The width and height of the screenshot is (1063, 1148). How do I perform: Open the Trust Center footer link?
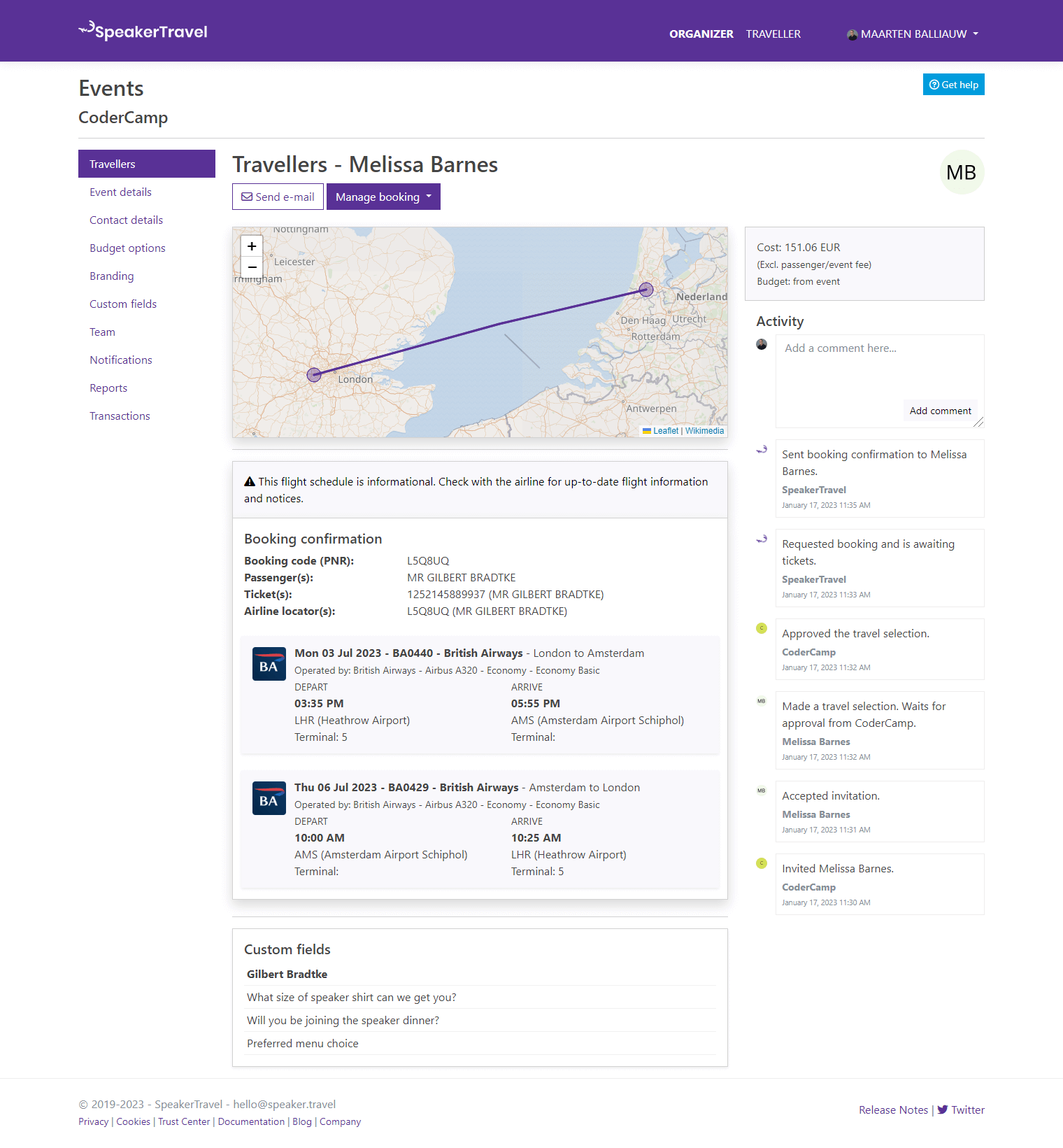(184, 1121)
